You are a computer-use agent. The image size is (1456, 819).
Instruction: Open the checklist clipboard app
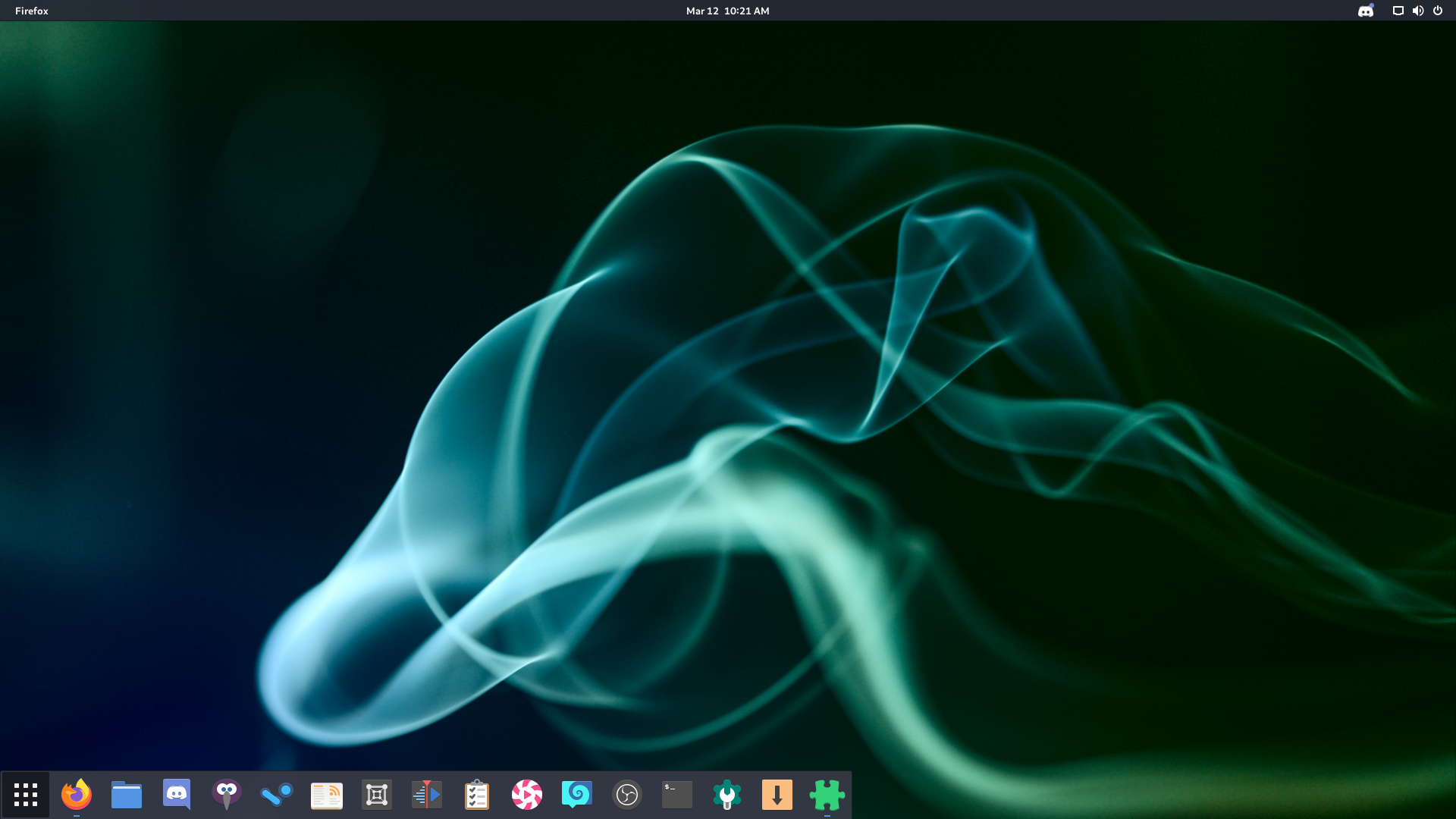(x=476, y=795)
